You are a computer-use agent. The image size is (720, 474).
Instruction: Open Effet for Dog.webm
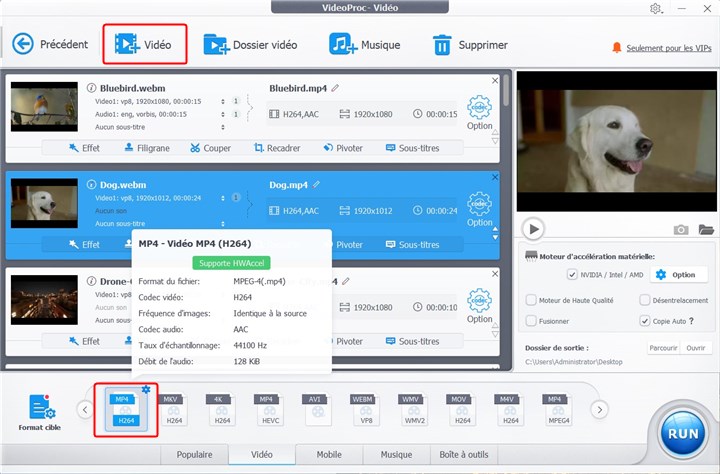(x=84, y=244)
